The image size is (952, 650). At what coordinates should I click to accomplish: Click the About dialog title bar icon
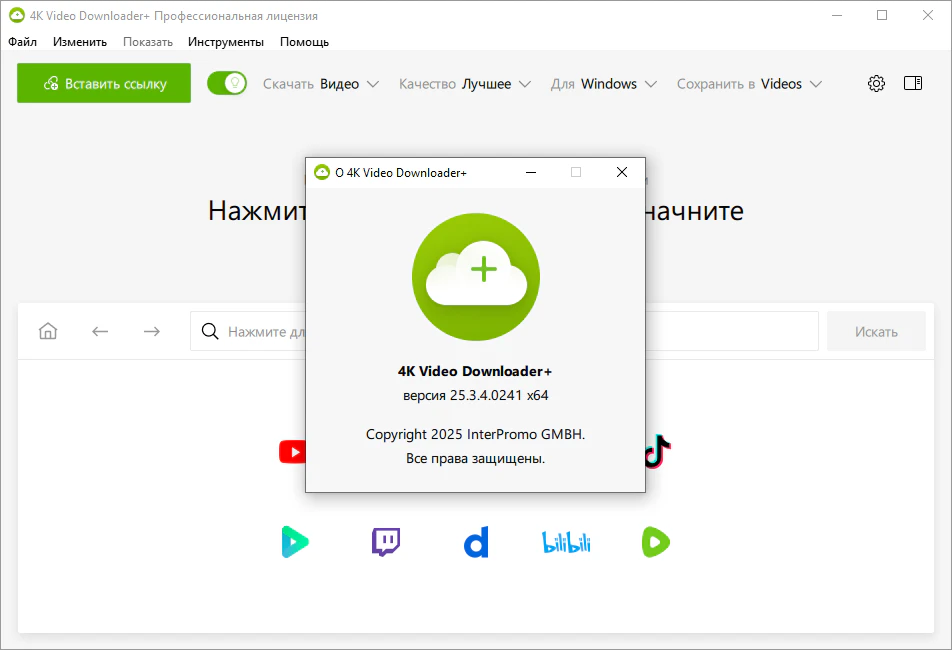(322, 172)
